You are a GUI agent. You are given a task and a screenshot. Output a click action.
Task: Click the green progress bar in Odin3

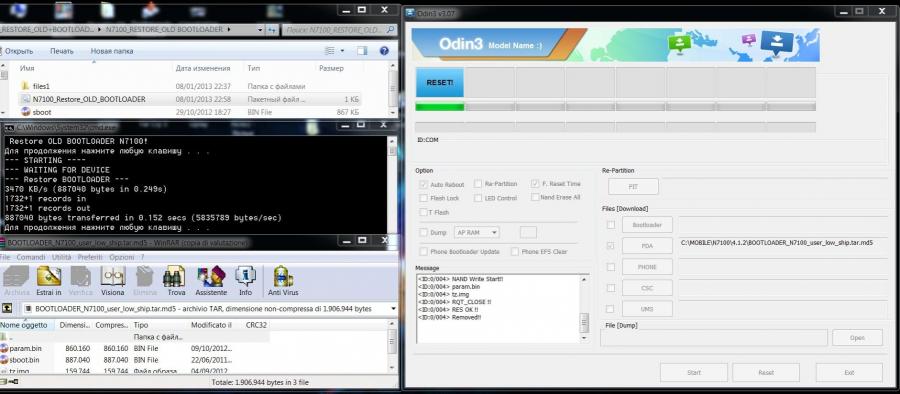[x=440, y=107]
